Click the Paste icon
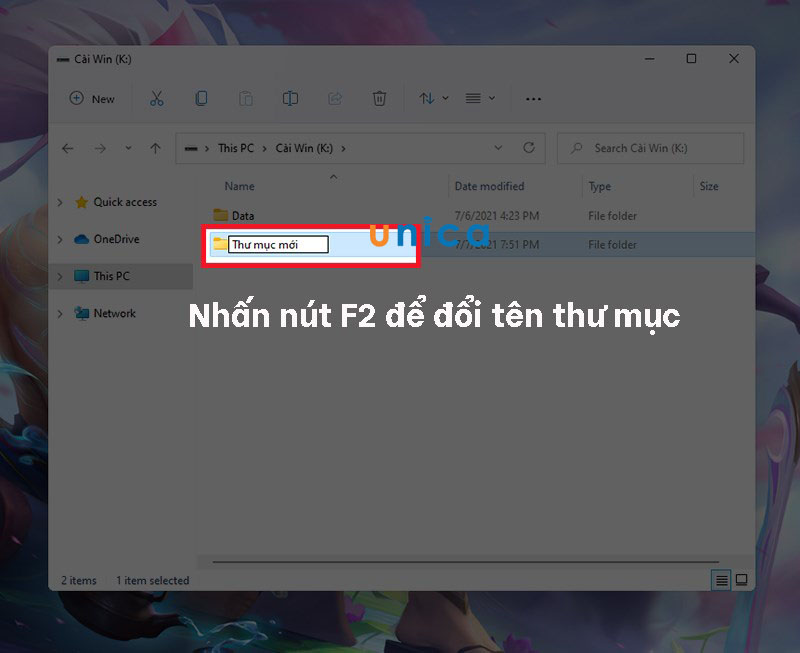Screen dimensions: 800x653 coord(245,98)
